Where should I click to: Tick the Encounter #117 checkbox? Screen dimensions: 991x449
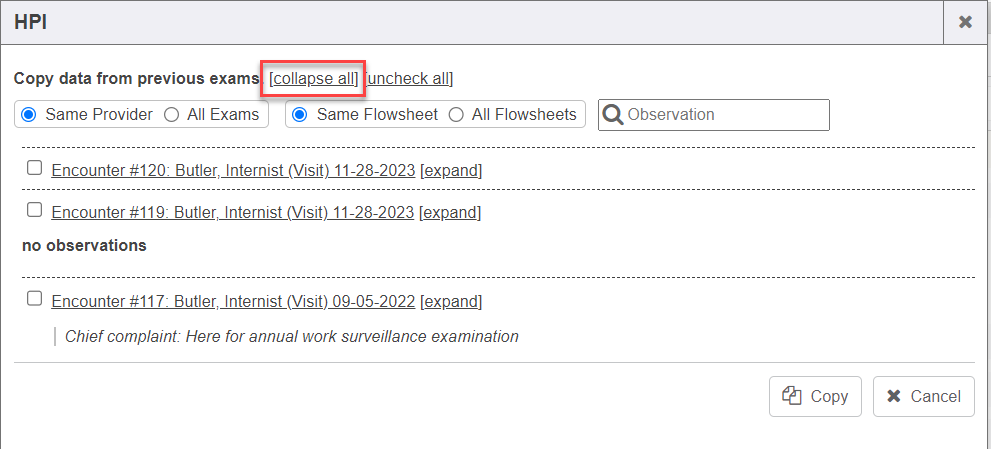(x=35, y=298)
